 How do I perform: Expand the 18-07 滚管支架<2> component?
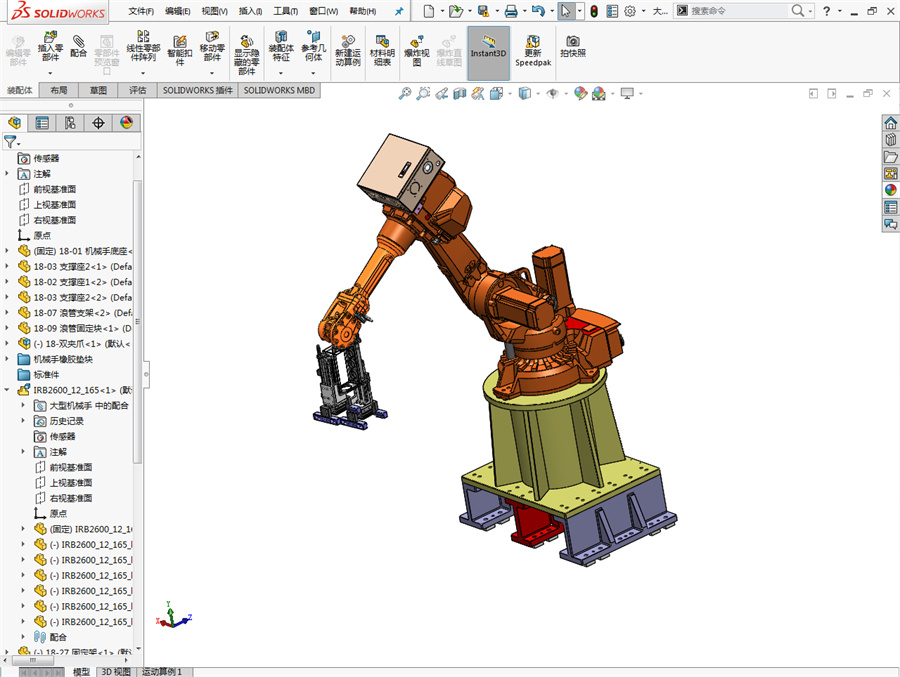point(9,313)
